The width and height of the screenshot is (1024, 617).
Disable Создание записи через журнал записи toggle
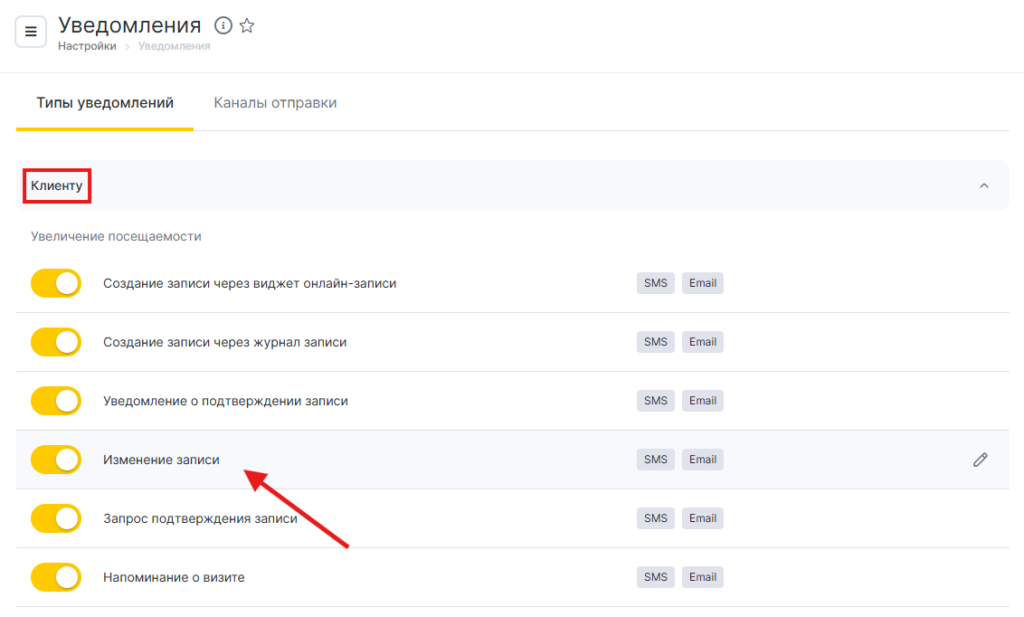click(56, 342)
